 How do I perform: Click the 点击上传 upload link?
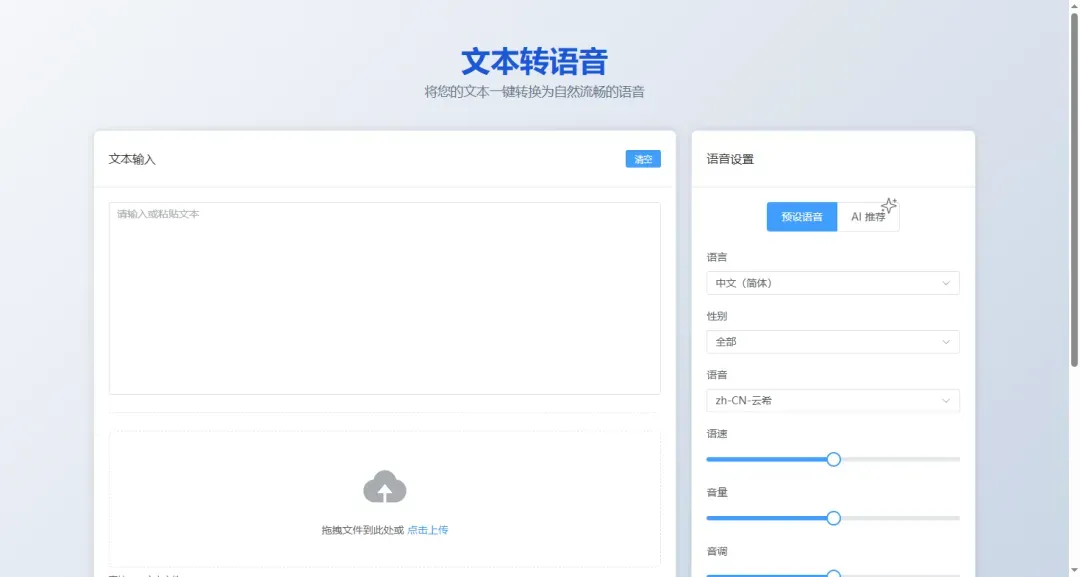(x=430, y=529)
